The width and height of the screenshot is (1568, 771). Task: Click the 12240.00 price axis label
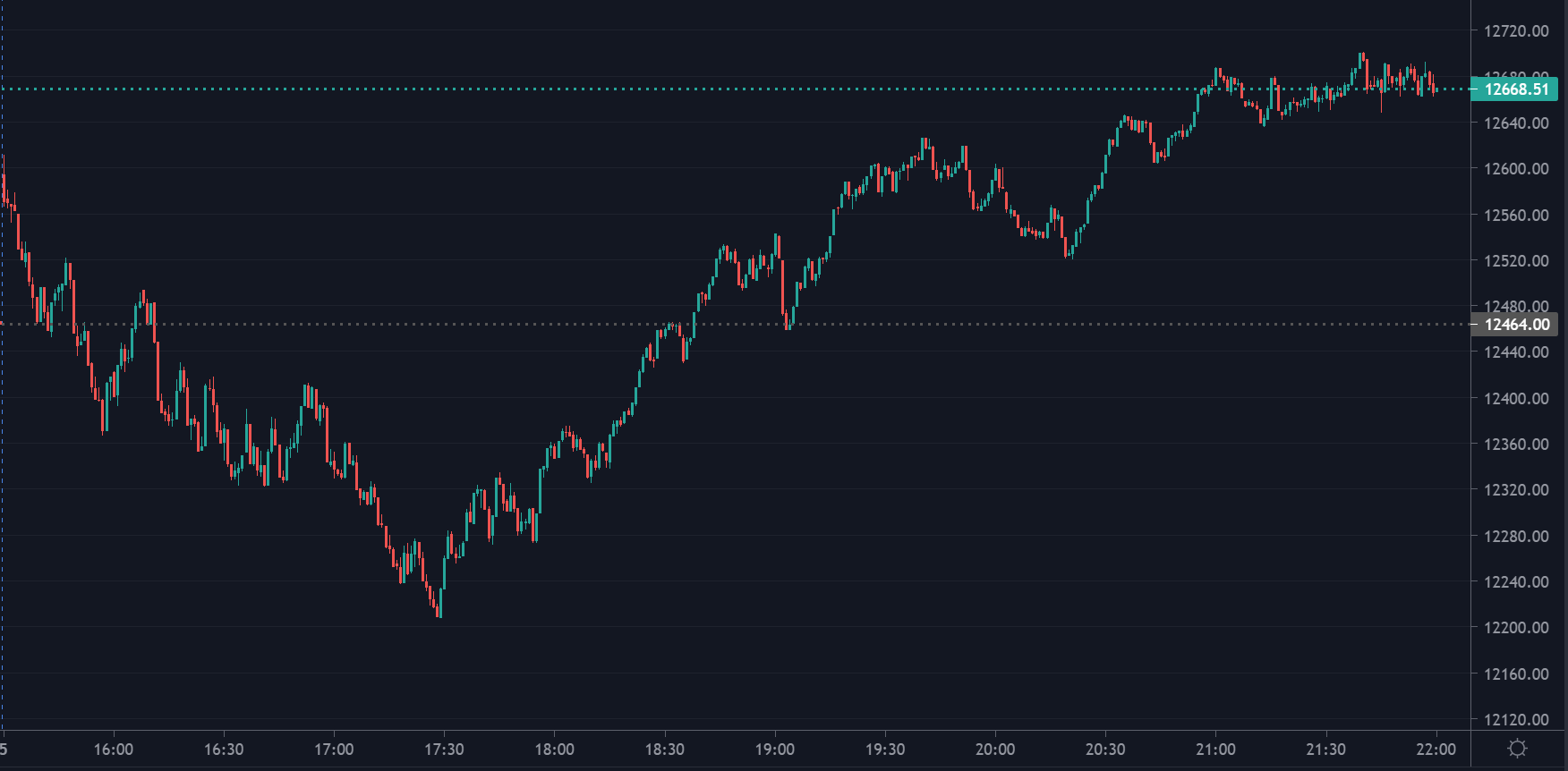click(1516, 582)
